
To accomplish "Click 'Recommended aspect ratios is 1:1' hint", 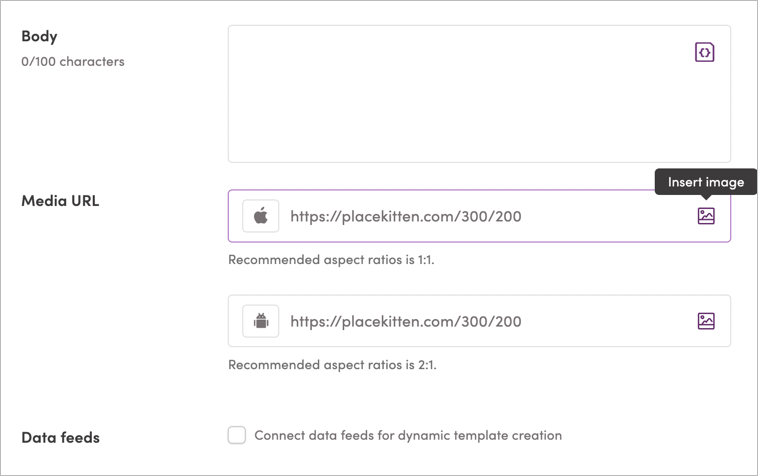I will point(331,260).
